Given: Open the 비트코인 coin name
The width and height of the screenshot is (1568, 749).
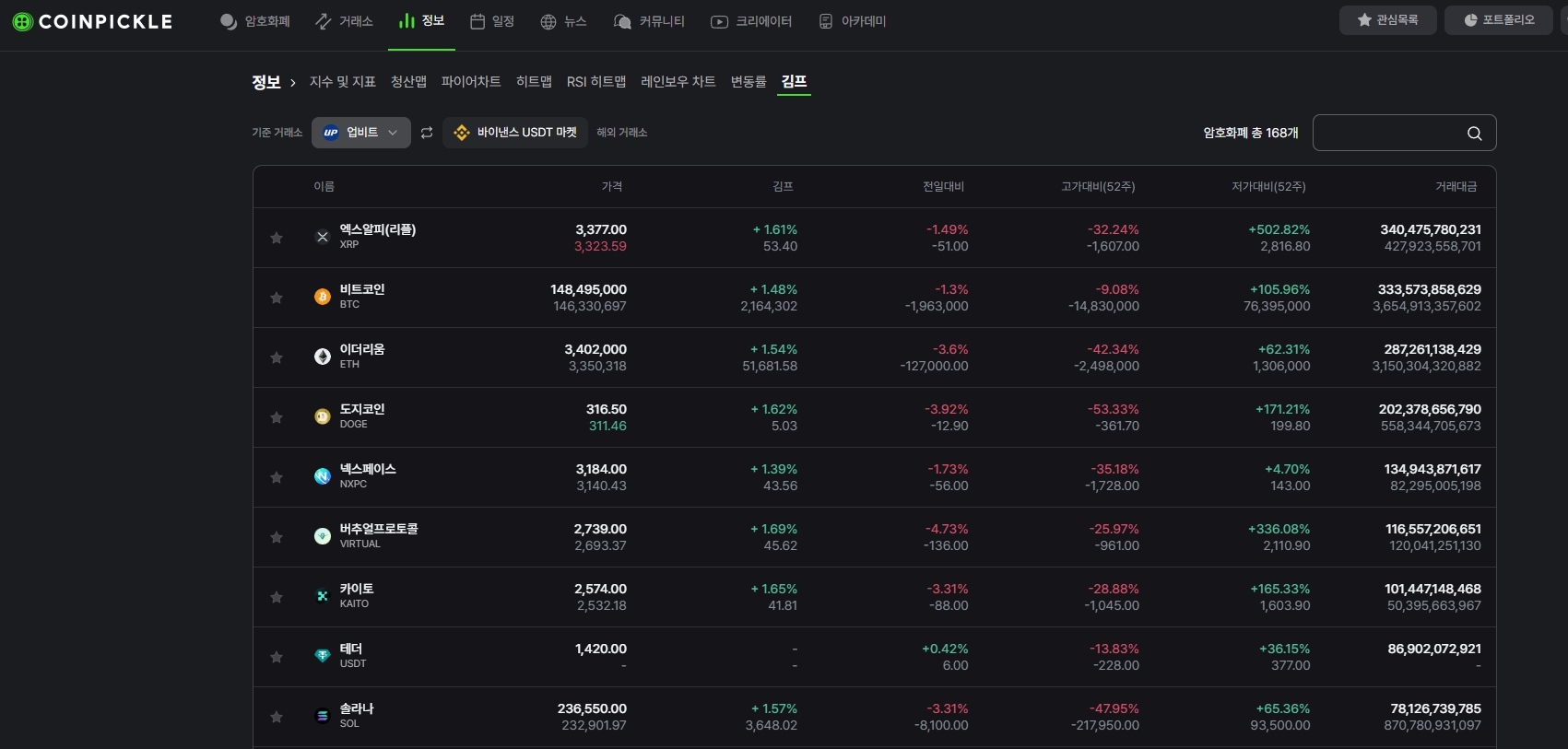Looking at the screenshot, I should [362, 289].
